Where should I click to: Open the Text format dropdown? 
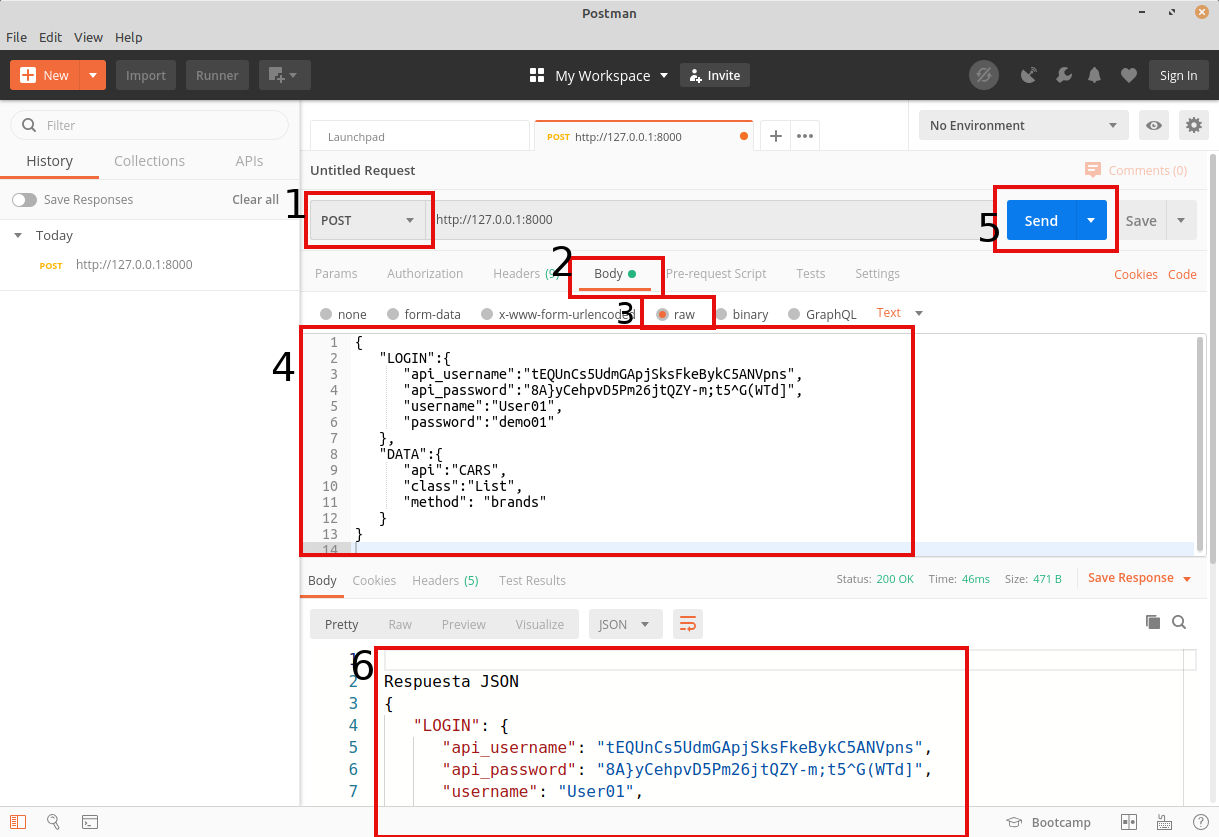[899, 313]
